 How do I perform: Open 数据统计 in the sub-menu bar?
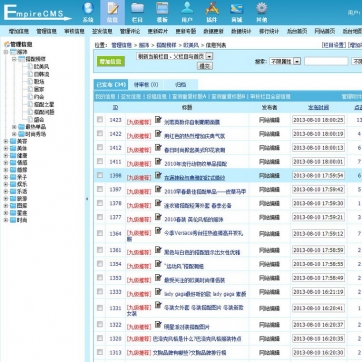241,31
